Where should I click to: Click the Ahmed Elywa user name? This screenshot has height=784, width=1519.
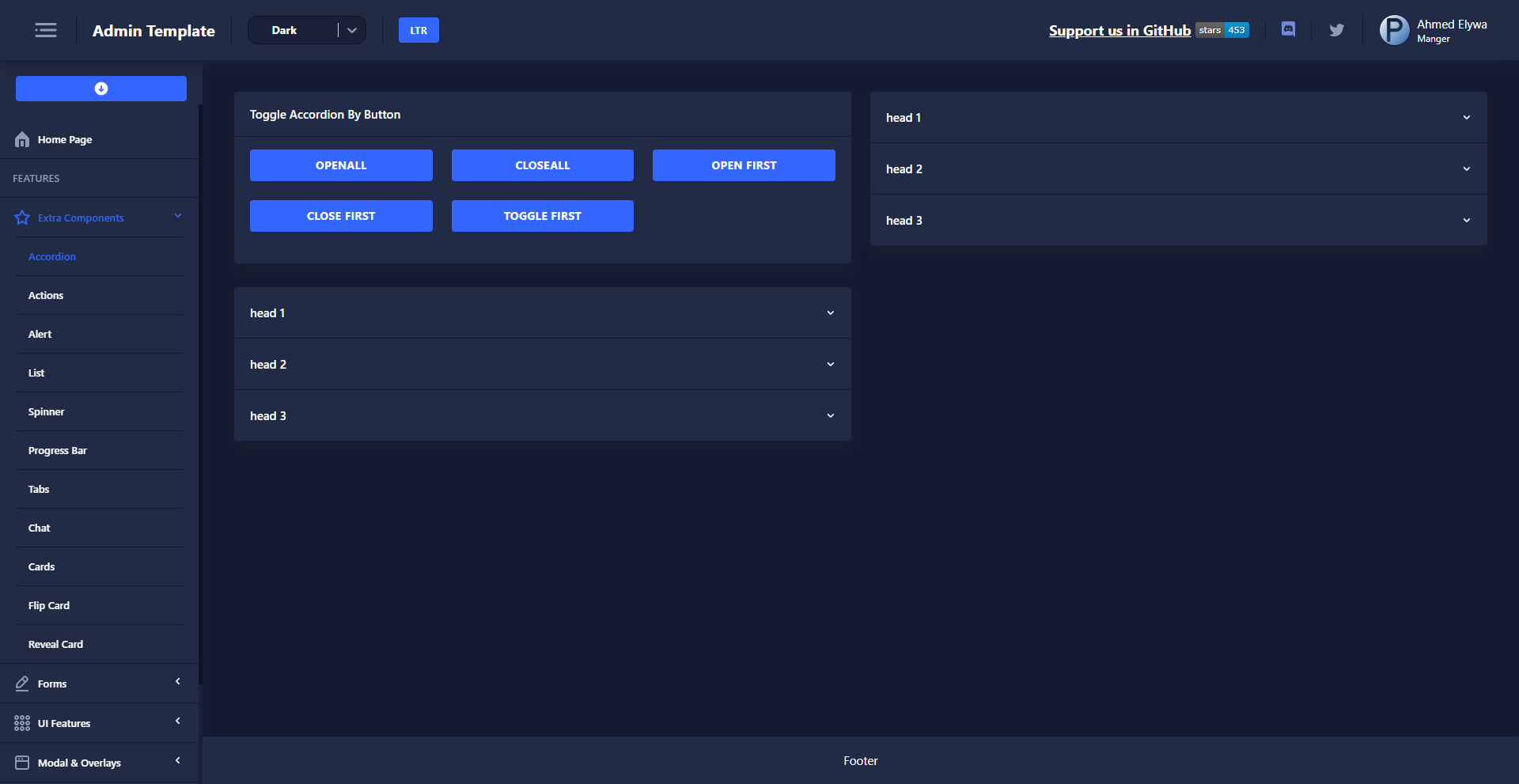1452,25
